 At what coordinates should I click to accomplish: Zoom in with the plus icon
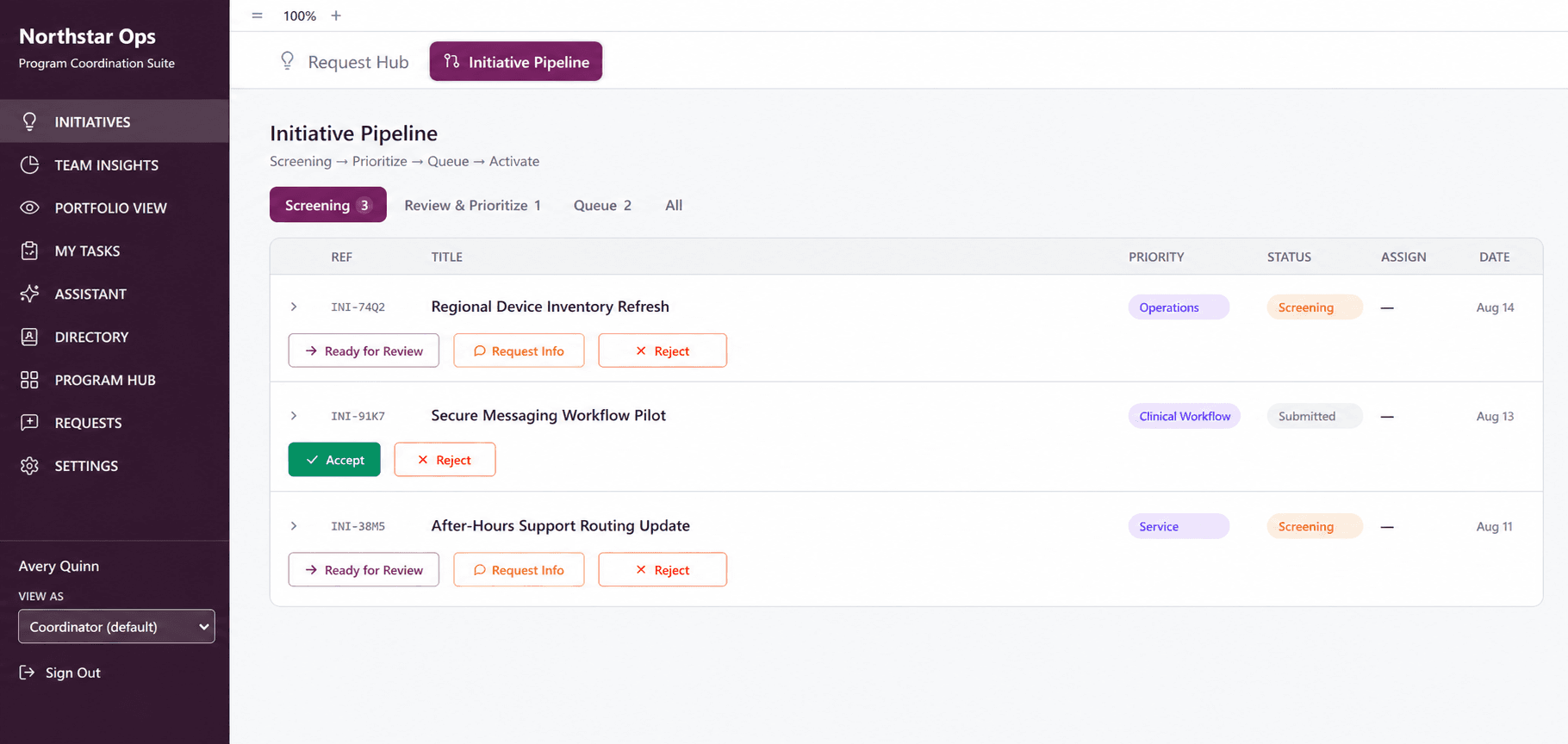(336, 15)
